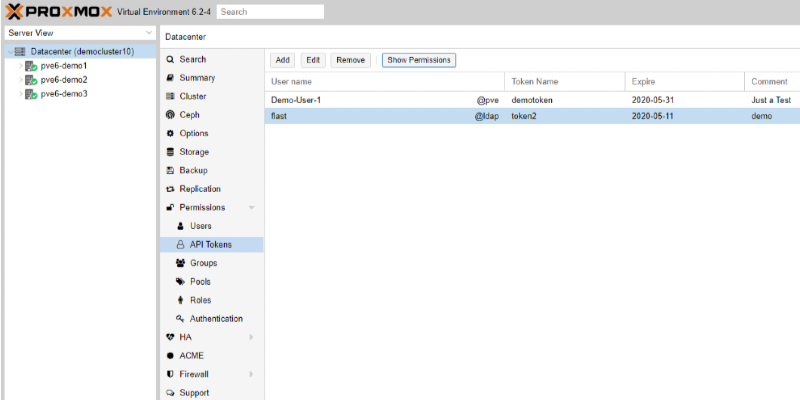Viewport: 800px width, 400px height.
Task: Collapse the Permissions section arrow
Action: [x=251, y=208]
